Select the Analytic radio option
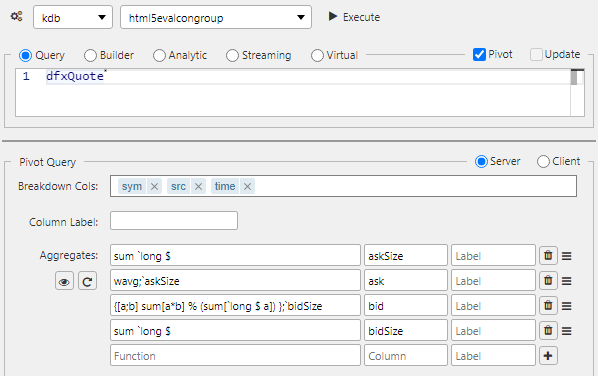 pyautogui.click(x=159, y=55)
